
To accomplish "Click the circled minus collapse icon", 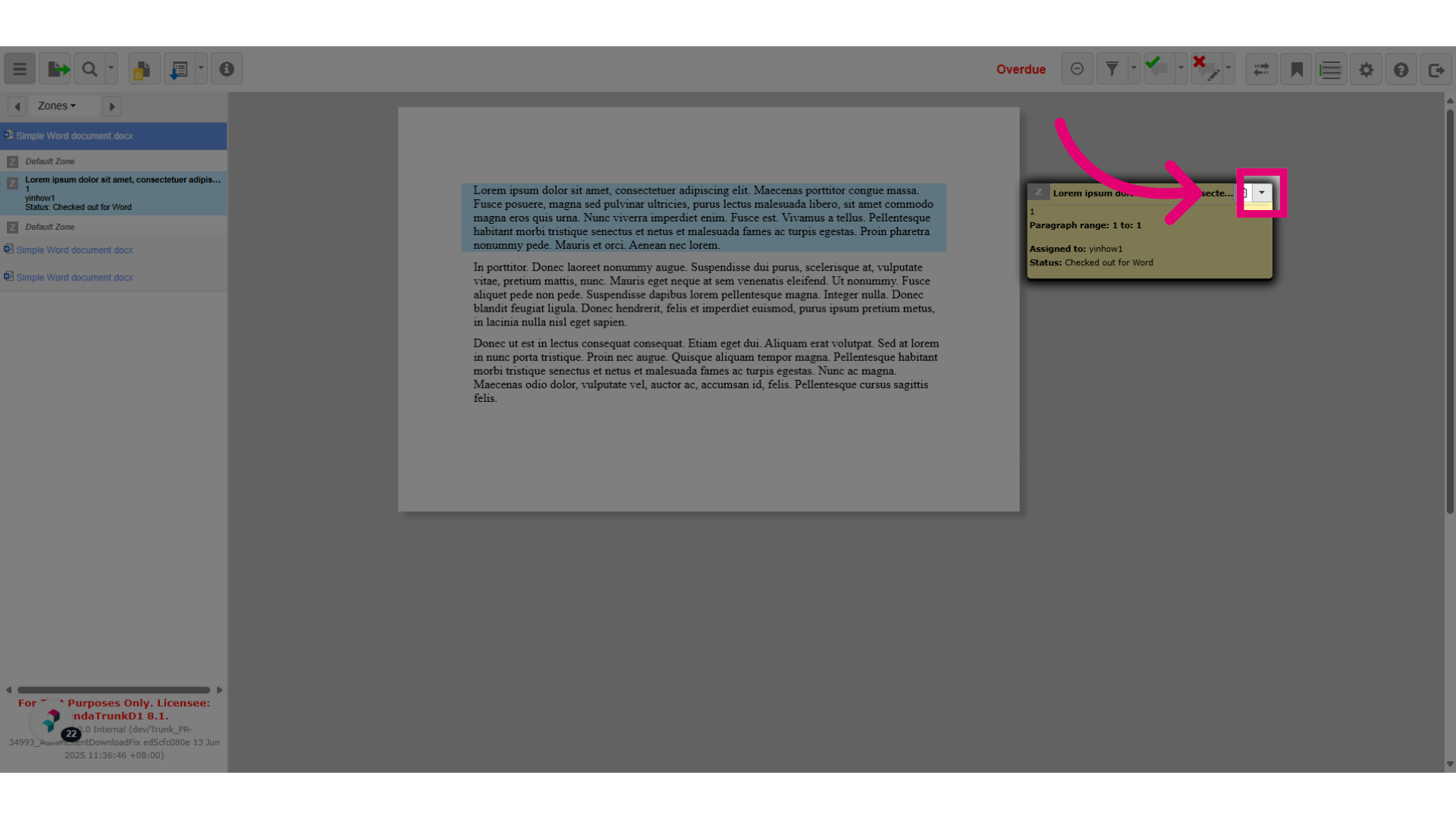I will pyautogui.click(x=1077, y=69).
